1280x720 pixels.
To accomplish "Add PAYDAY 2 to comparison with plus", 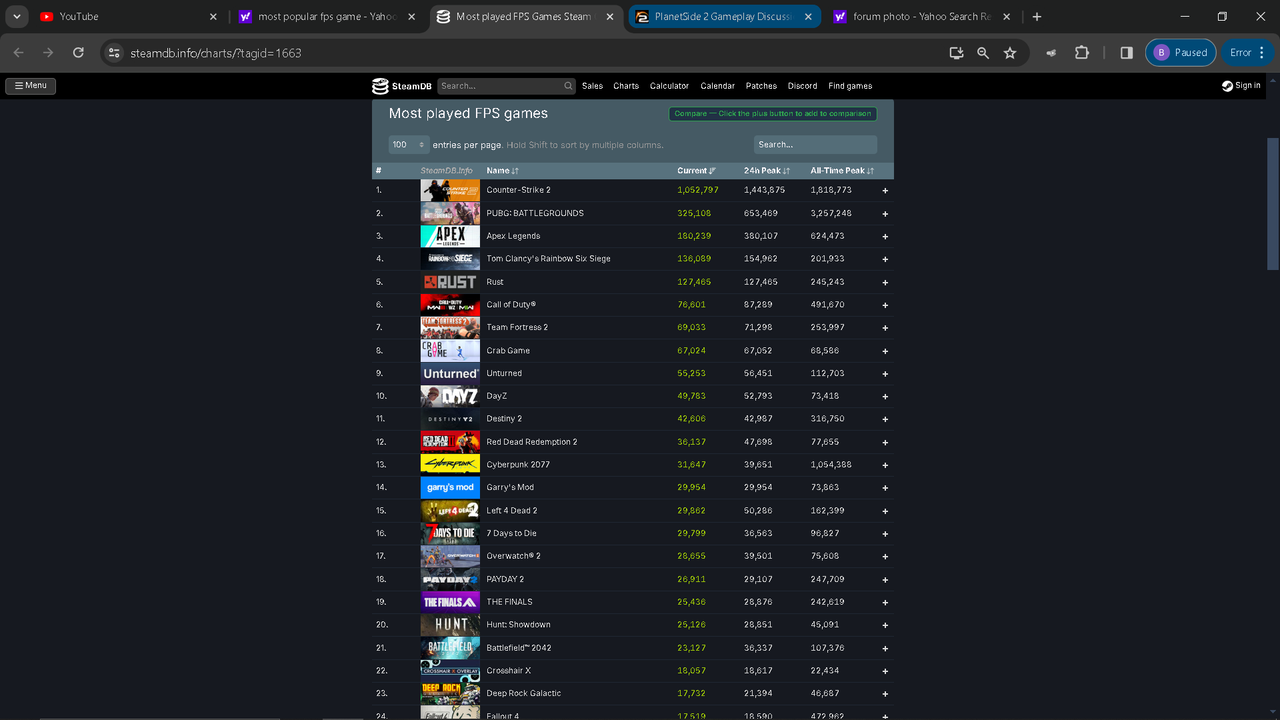I will (885, 579).
